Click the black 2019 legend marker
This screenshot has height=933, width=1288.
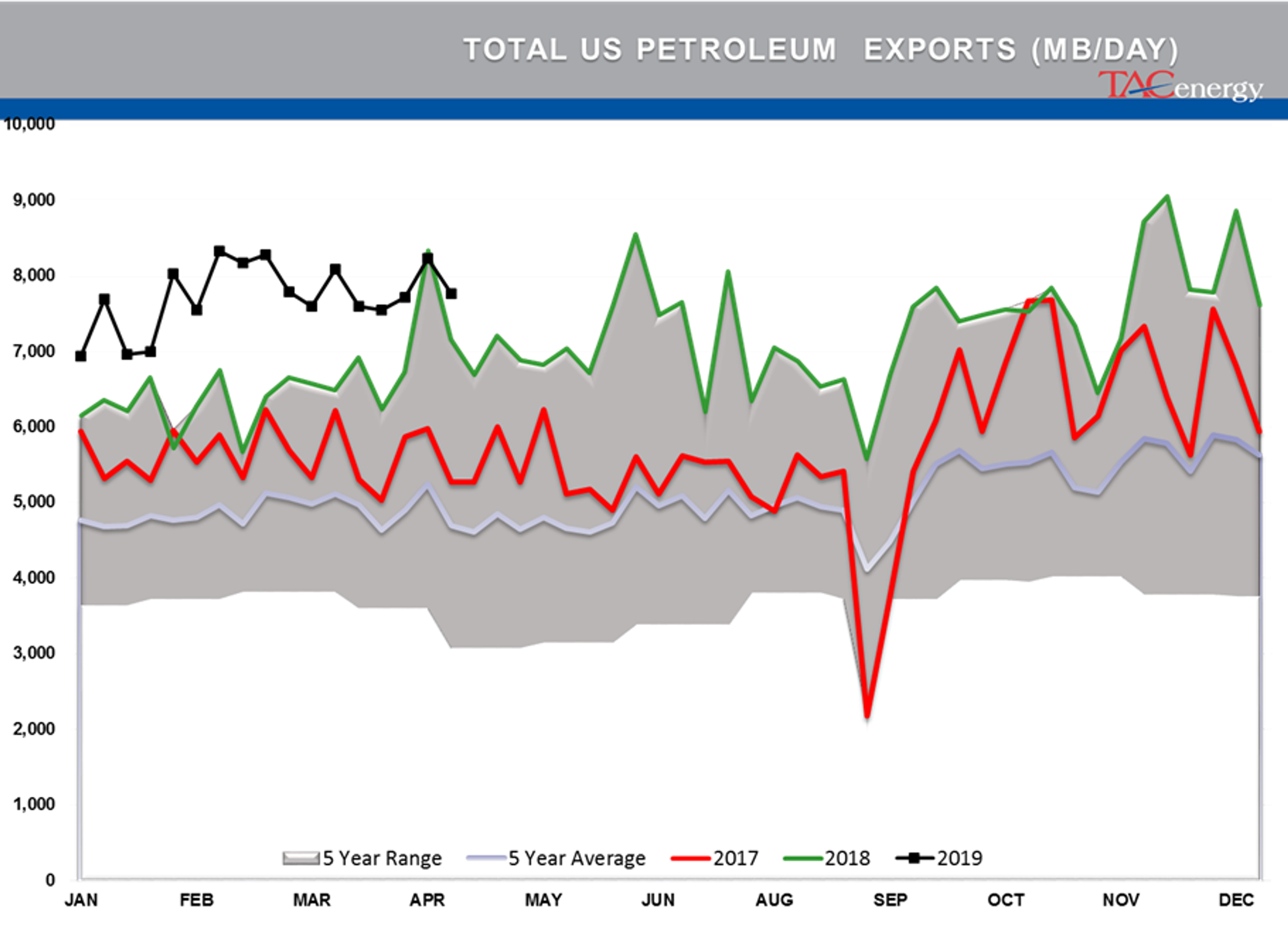tap(914, 858)
